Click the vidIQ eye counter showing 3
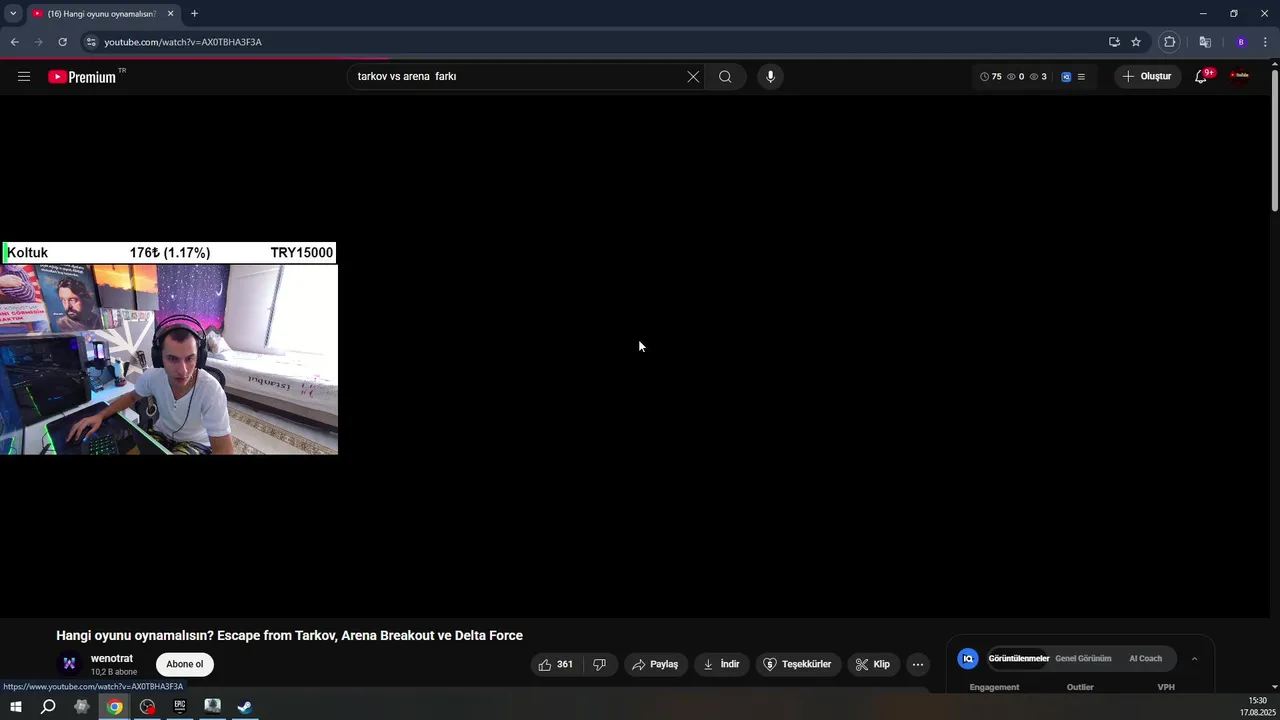The width and height of the screenshot is (1280, 720). click(x=1038, y=76)
